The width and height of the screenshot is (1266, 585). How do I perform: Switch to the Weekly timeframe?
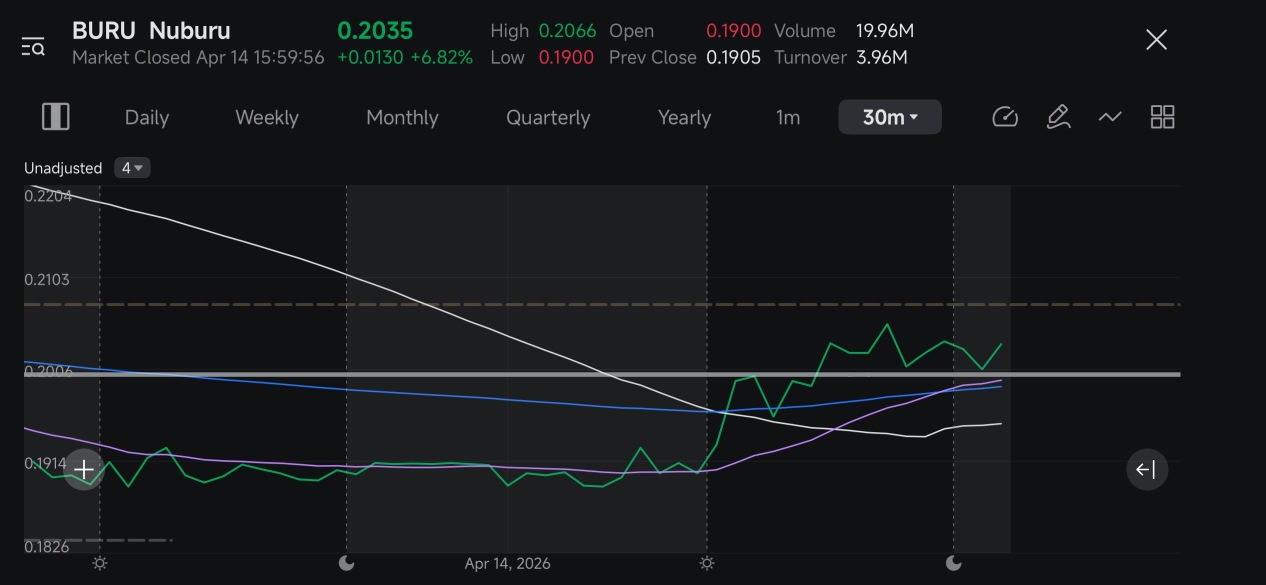[x=267, y=117]
